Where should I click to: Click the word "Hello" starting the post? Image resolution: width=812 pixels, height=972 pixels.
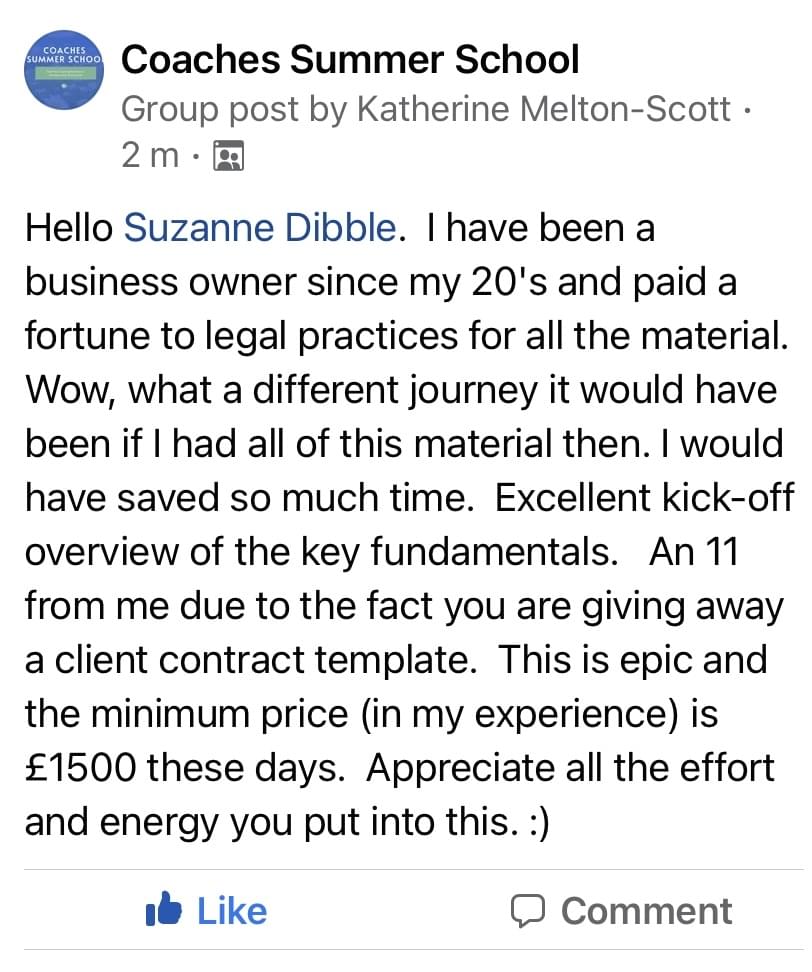click(x=68, y=228)
